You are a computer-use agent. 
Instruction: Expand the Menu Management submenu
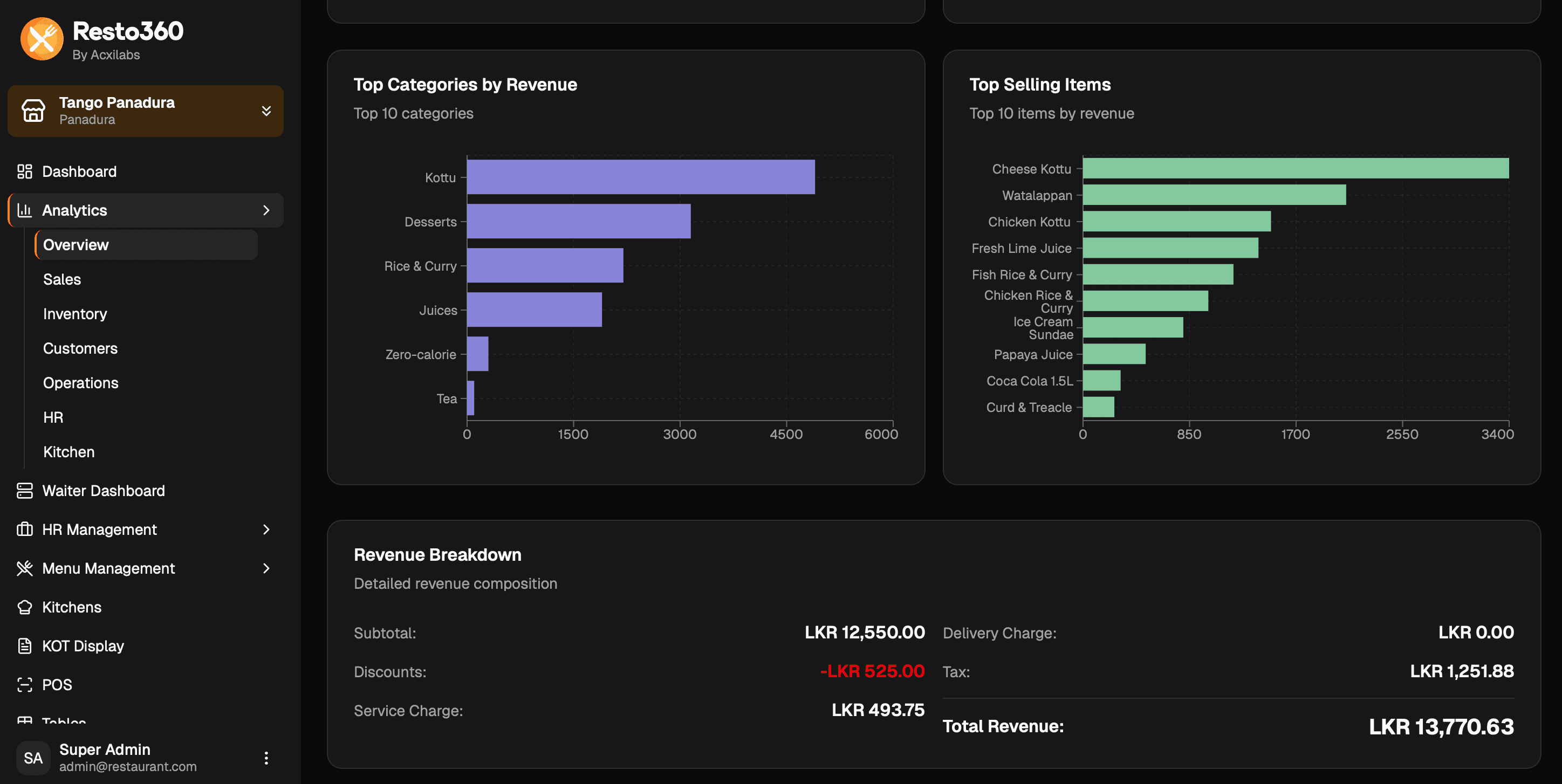coord(267,568)
